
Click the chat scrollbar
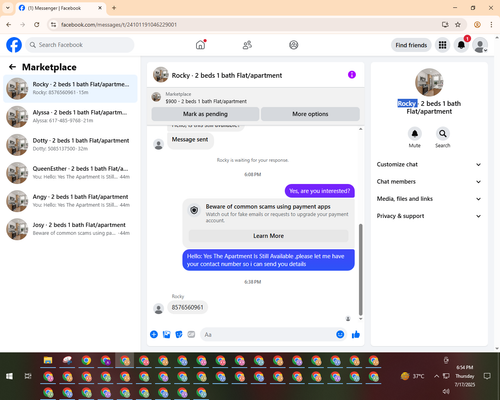(x=360, y=270)
